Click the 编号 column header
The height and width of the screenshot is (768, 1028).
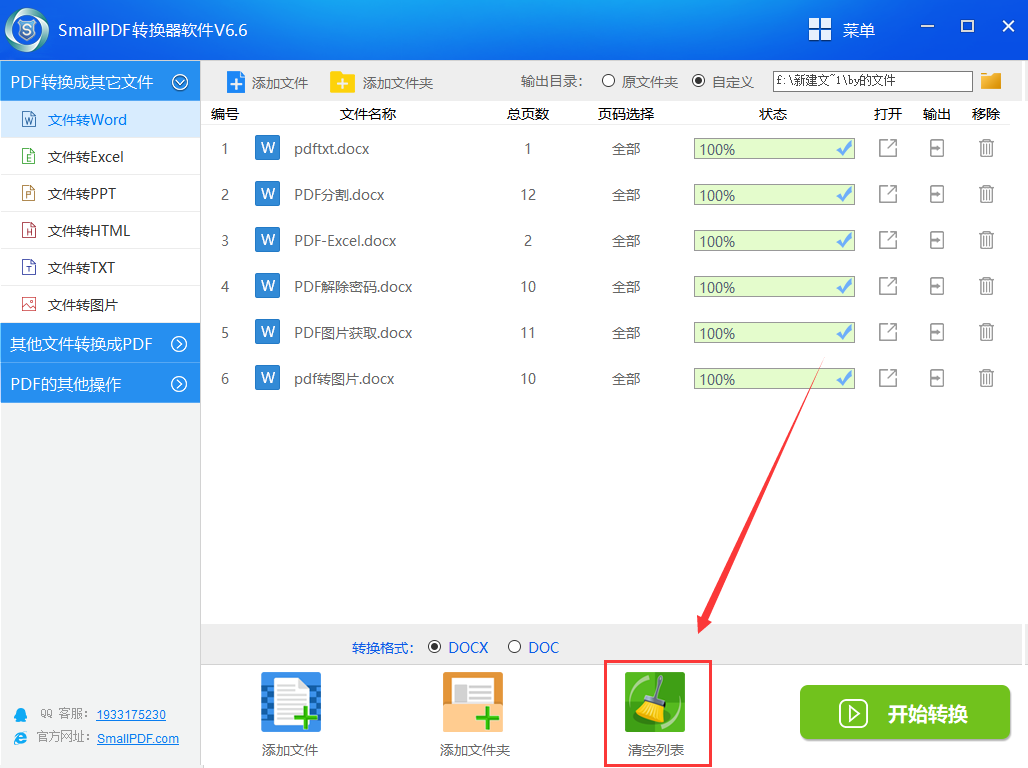coord(225,114)
